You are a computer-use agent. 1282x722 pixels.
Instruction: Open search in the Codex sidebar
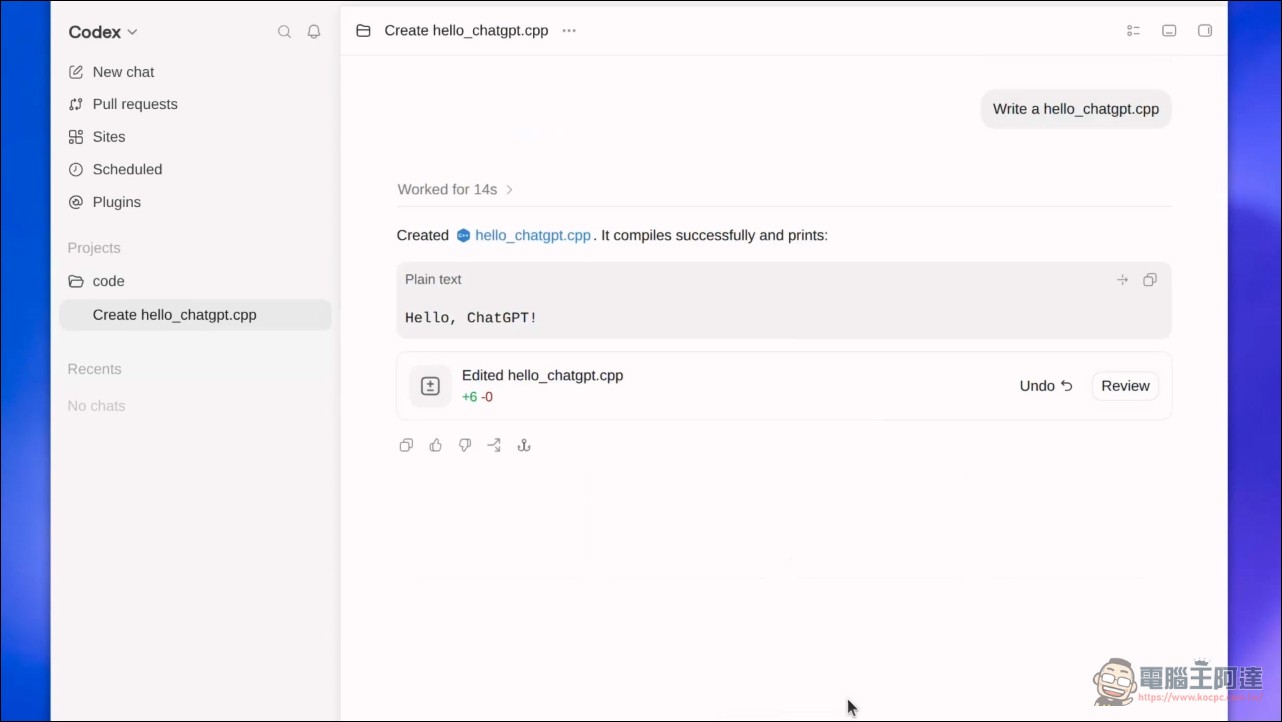click(284, 32)
